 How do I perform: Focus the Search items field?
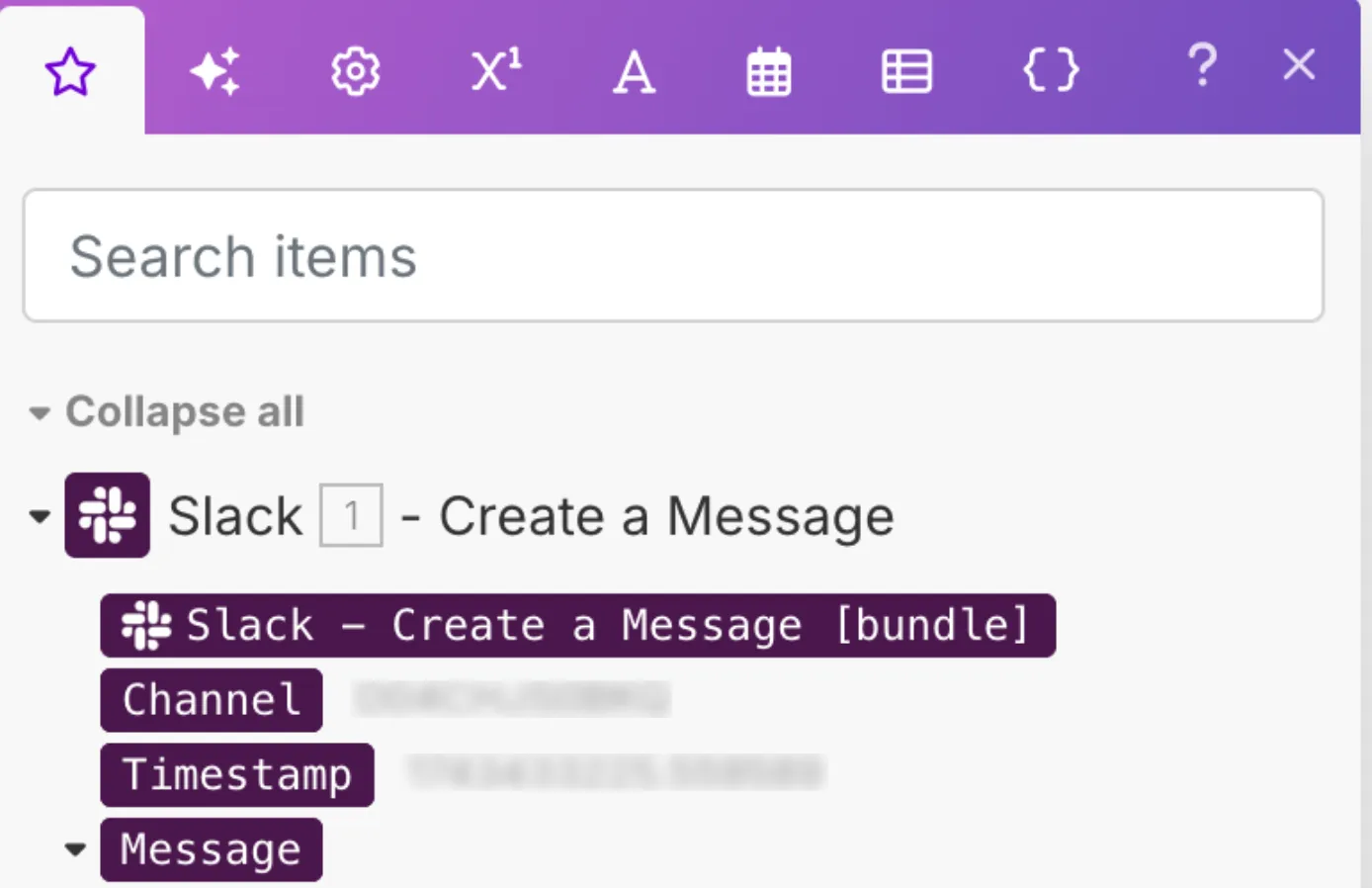click(x=673, y=255)
